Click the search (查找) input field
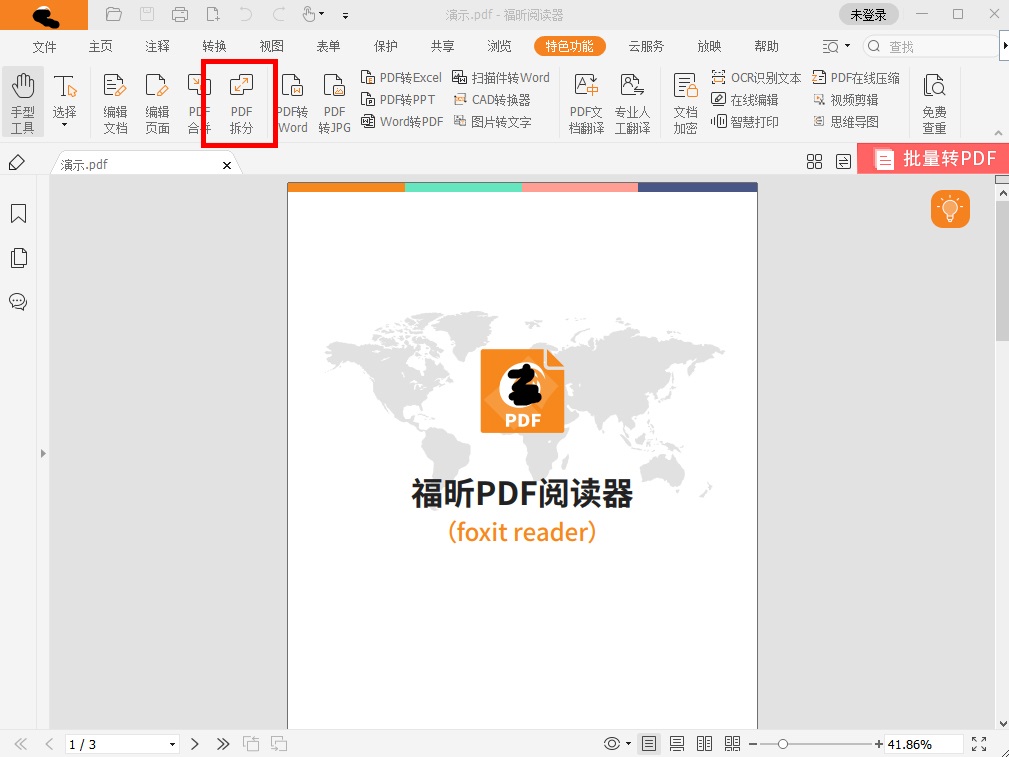This screenshot has width=1009, height=757. 930,46
